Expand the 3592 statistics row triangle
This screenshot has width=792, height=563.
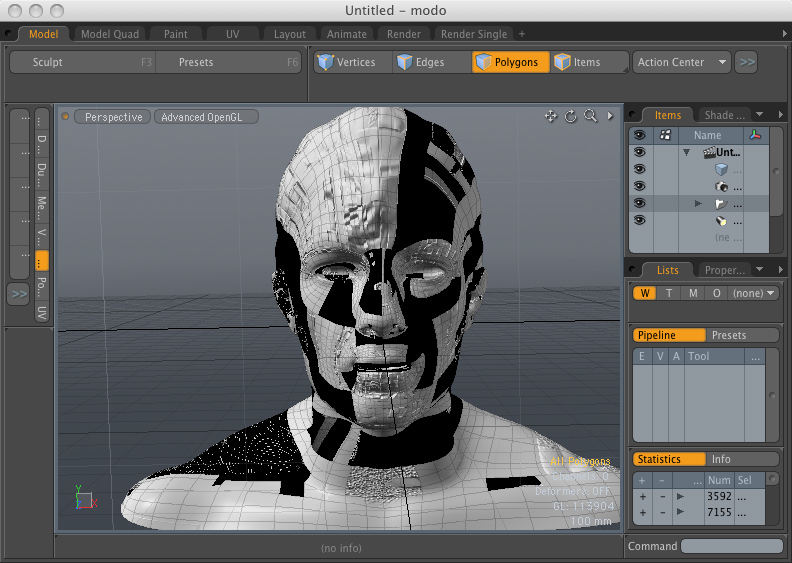pos(680,497)
